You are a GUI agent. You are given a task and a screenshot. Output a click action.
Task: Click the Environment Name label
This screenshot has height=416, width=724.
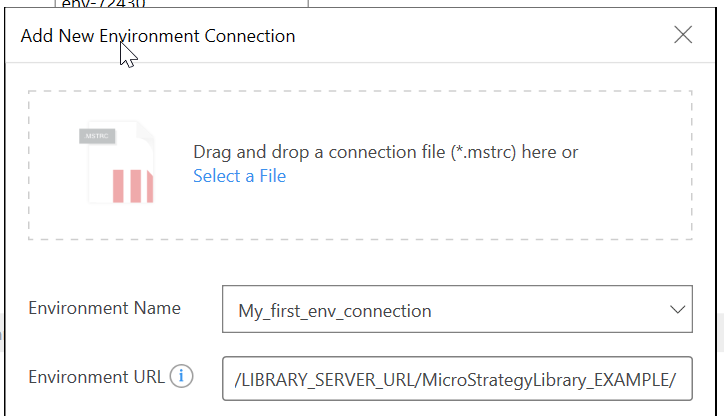[x=104, y=308]
